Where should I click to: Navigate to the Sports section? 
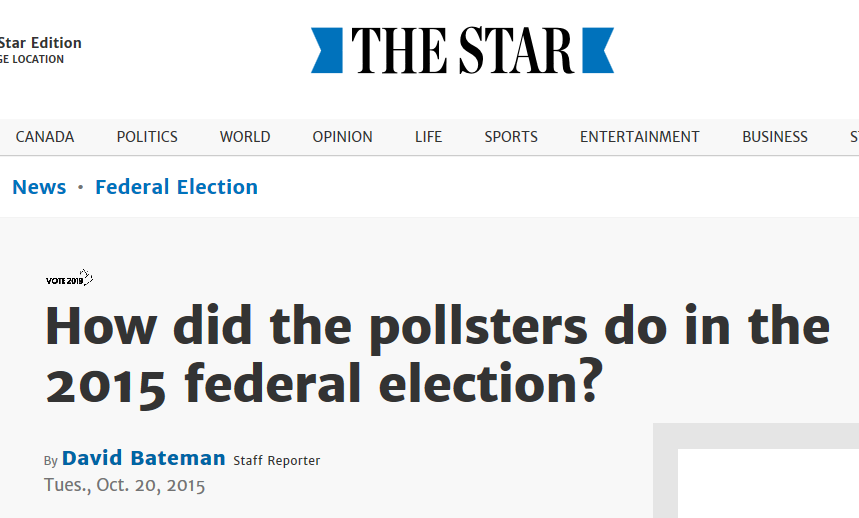511,137
